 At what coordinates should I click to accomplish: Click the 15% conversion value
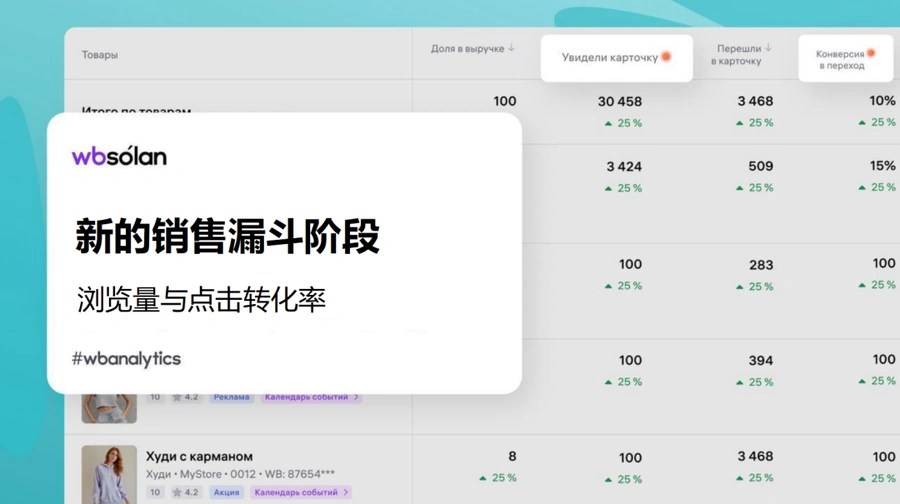[882, 166]
